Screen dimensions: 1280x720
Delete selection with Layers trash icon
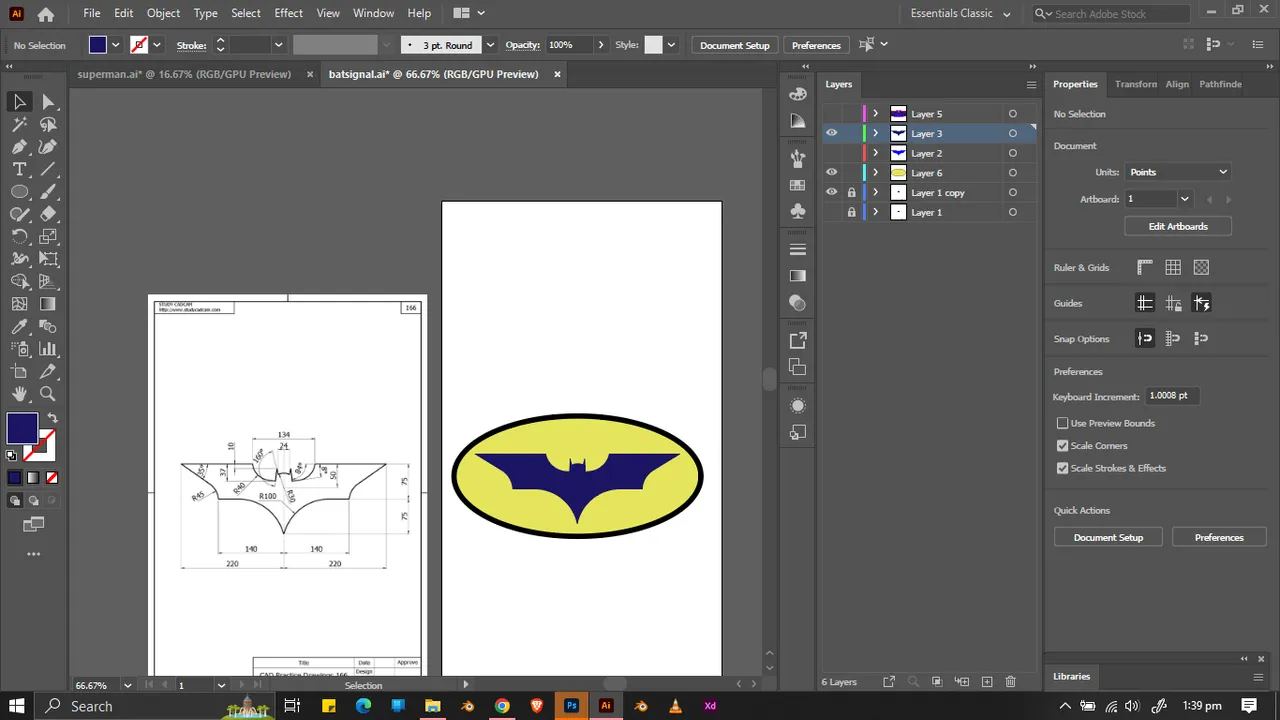1010,682
